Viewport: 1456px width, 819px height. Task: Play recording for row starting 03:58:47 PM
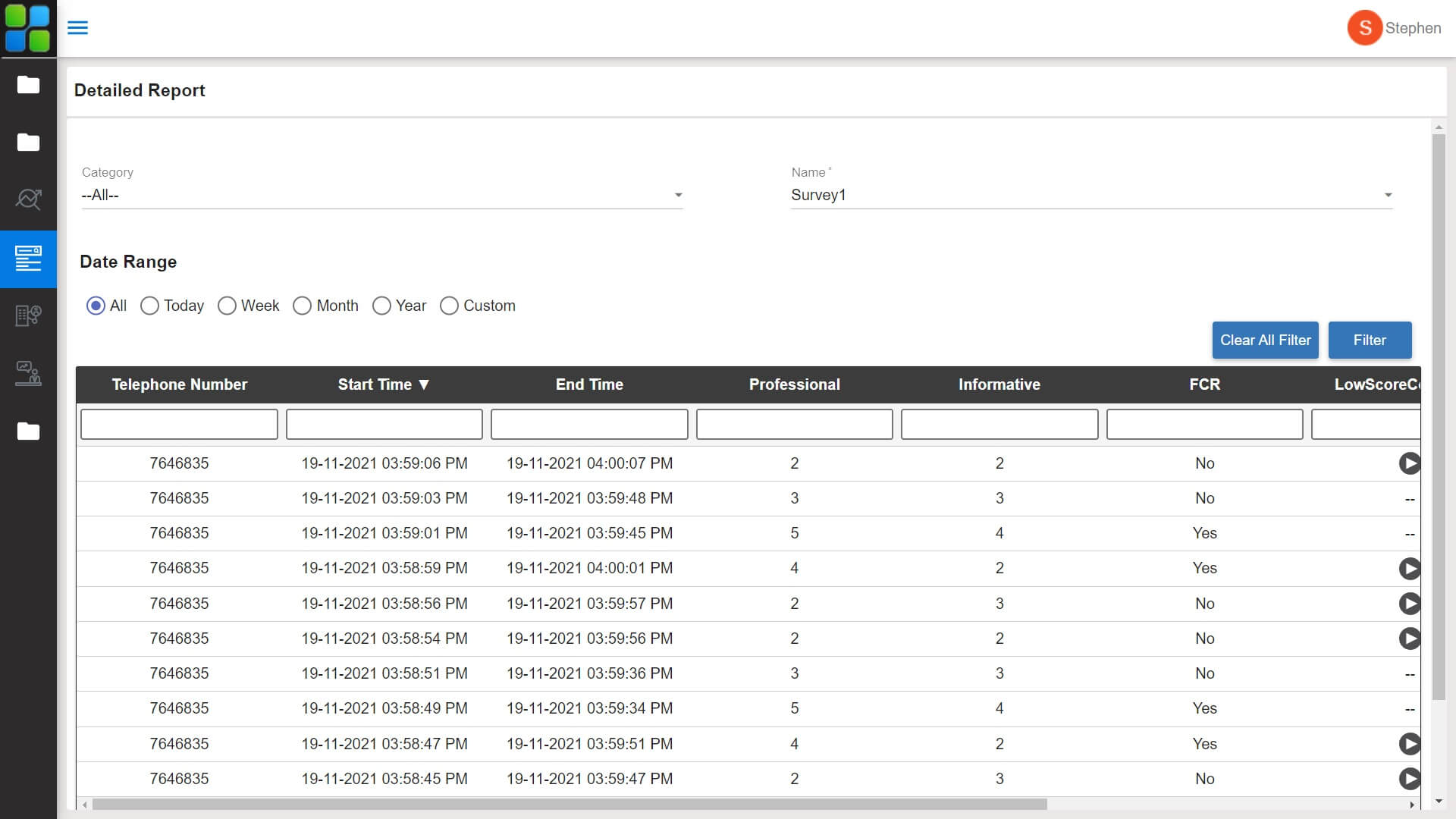coord(1409,744)
